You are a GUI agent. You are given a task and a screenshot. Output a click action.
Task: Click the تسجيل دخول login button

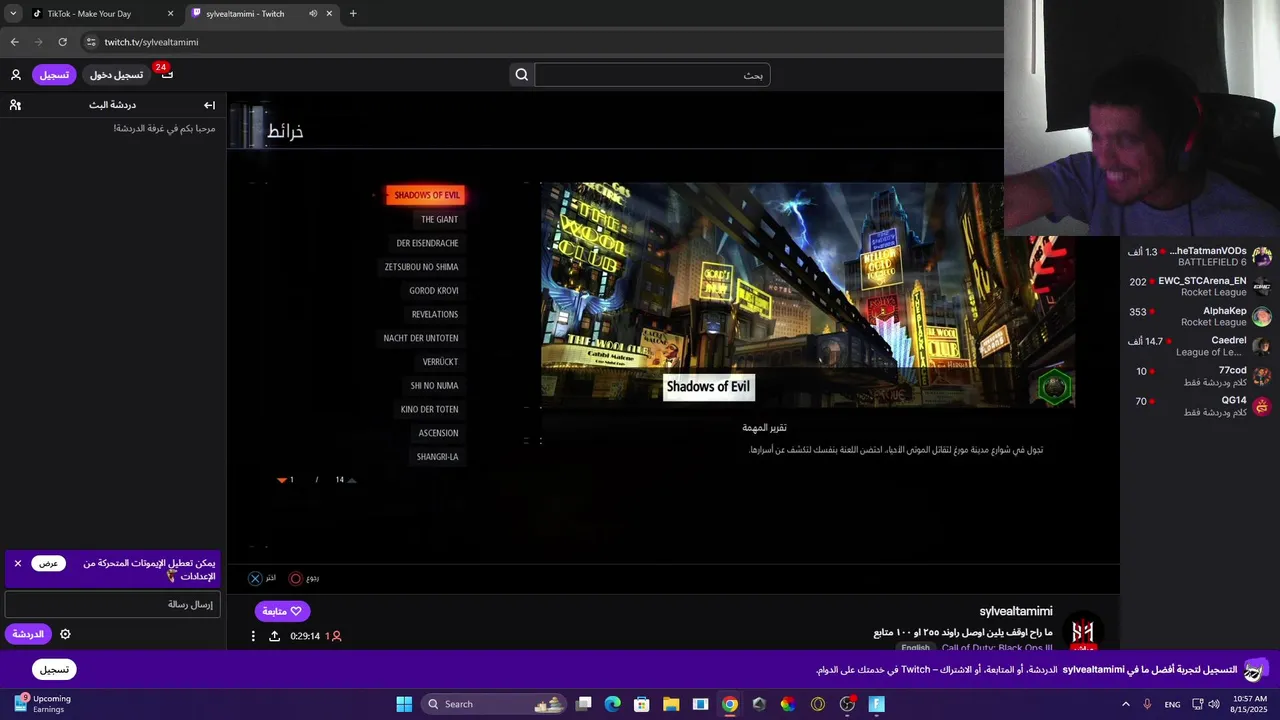click(116, 75)
